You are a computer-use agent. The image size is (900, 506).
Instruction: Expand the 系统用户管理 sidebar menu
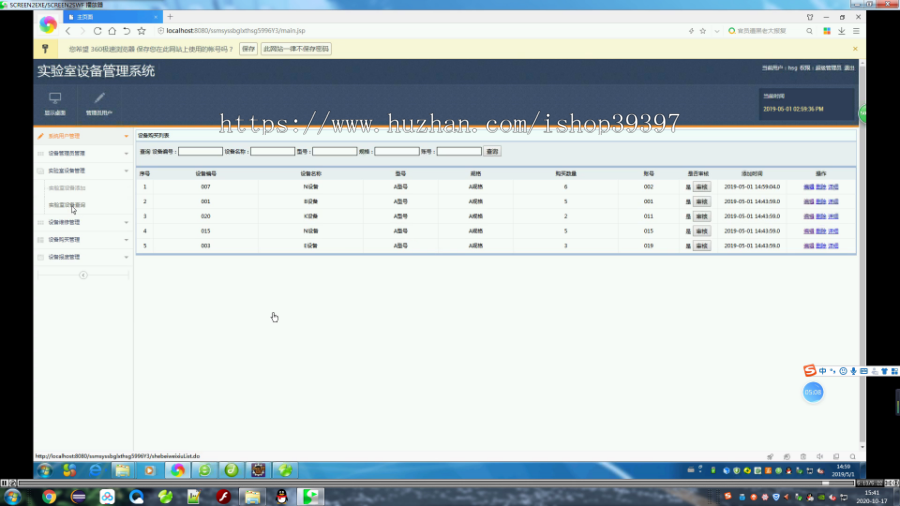pos(83,136)
